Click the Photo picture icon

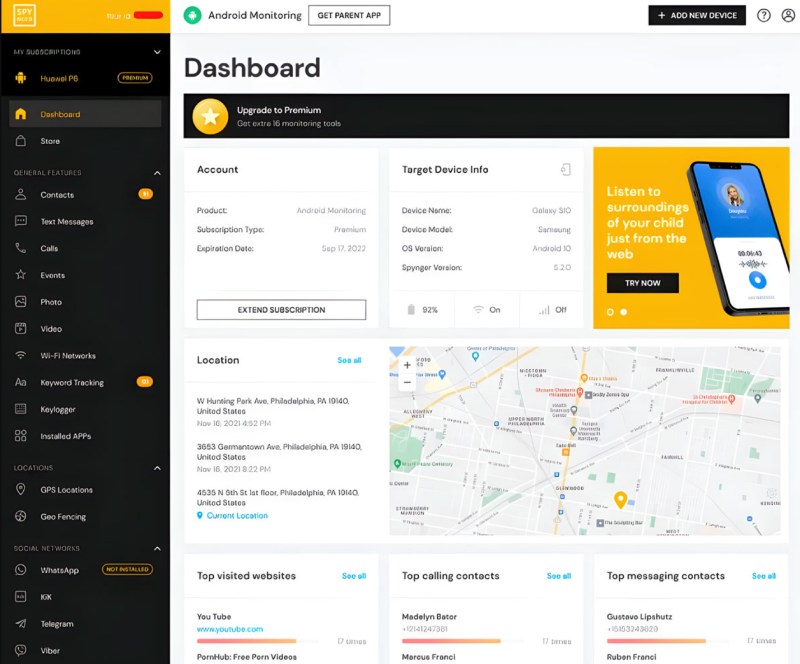point(20,302)
